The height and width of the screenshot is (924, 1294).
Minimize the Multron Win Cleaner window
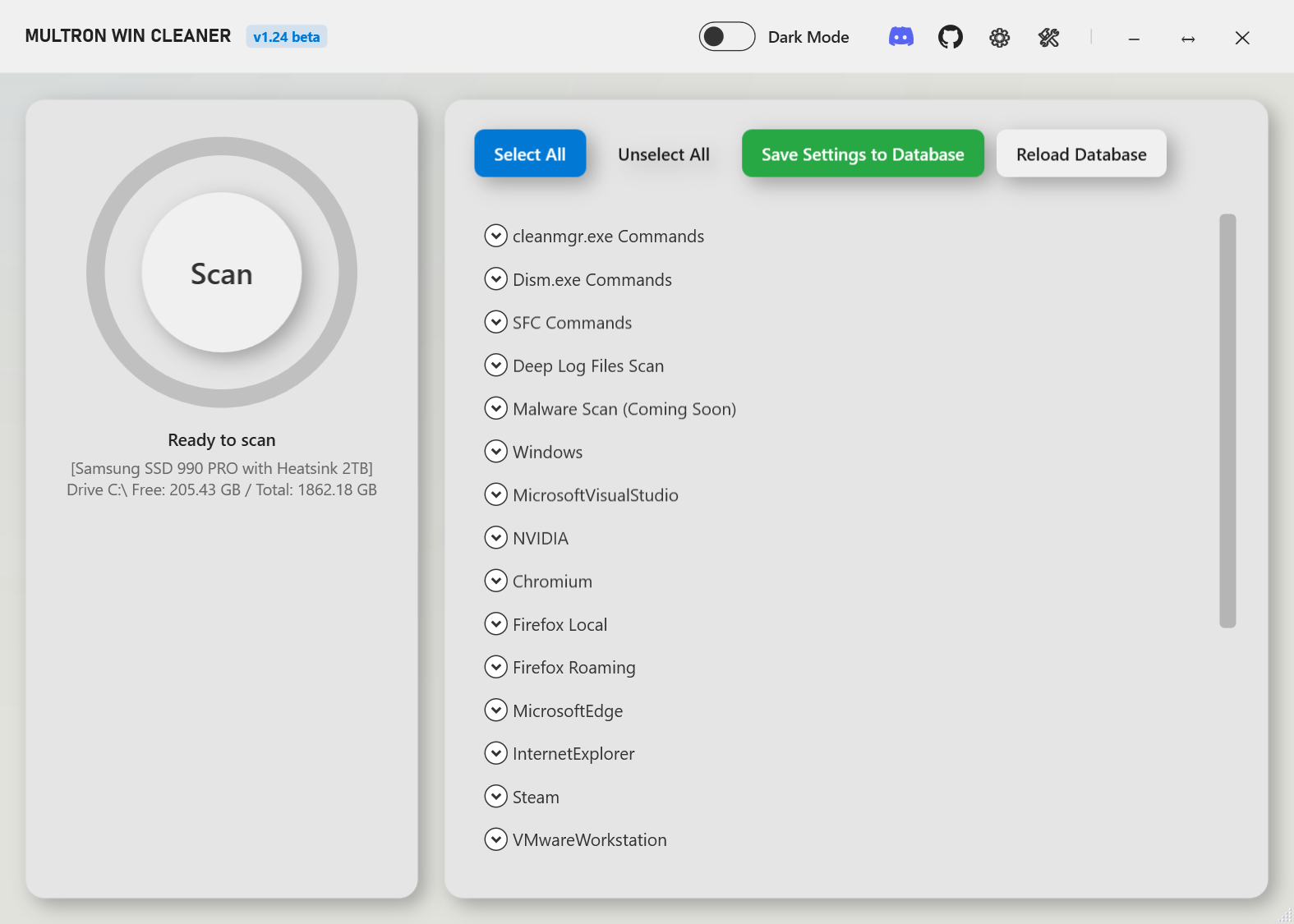1134,38
